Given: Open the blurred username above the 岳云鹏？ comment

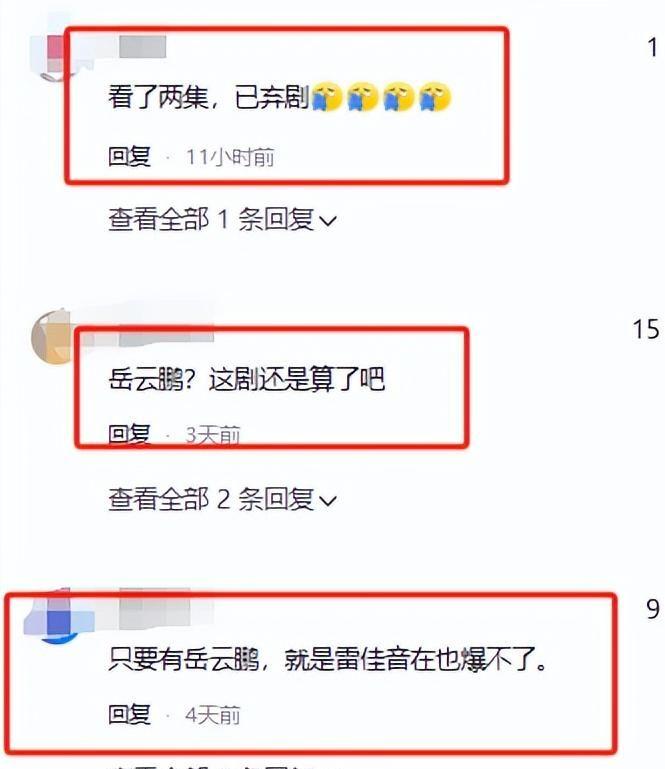Looking at the screenshot, I should (166, 333).
